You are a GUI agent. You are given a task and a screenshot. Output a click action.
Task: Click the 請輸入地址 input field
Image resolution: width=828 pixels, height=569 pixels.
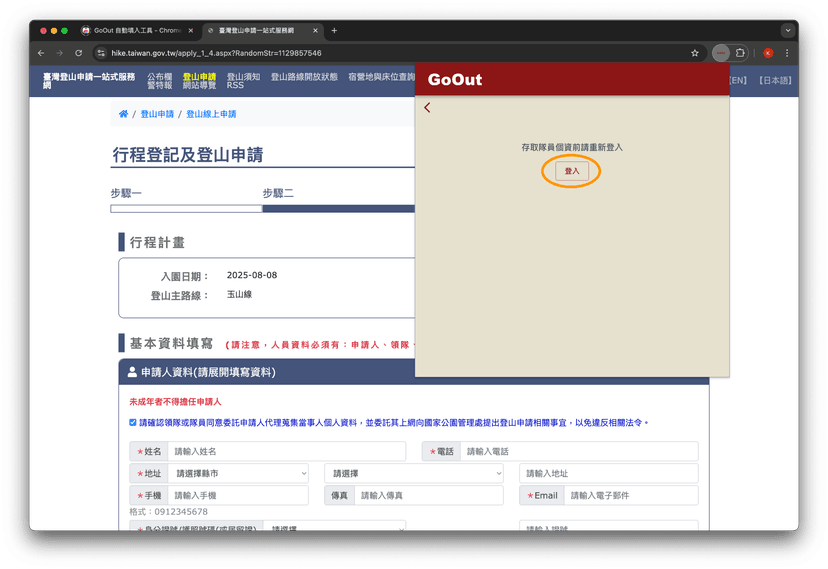[609, 473]
